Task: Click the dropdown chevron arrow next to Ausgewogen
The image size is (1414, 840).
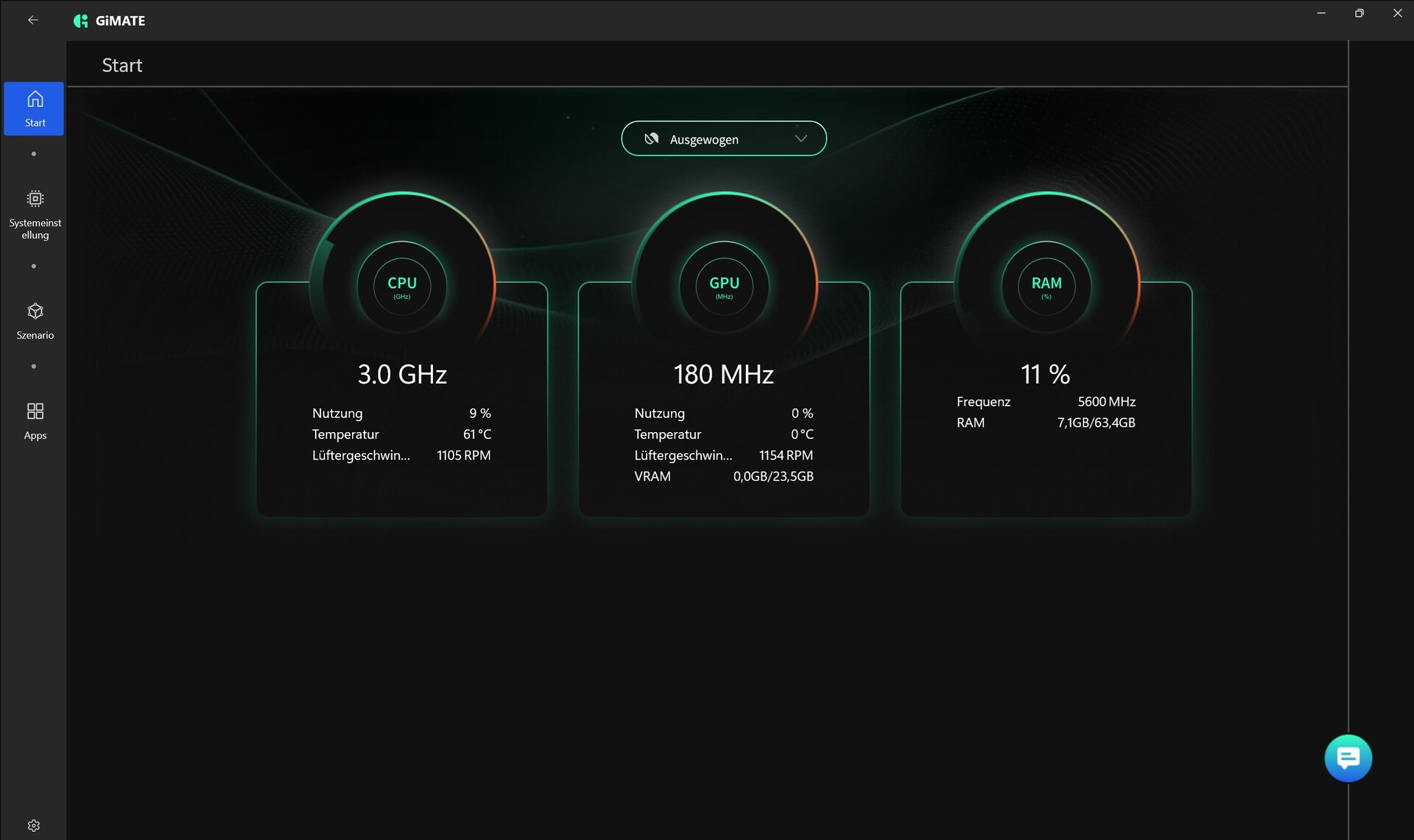Action: click(x=801, y=138)
